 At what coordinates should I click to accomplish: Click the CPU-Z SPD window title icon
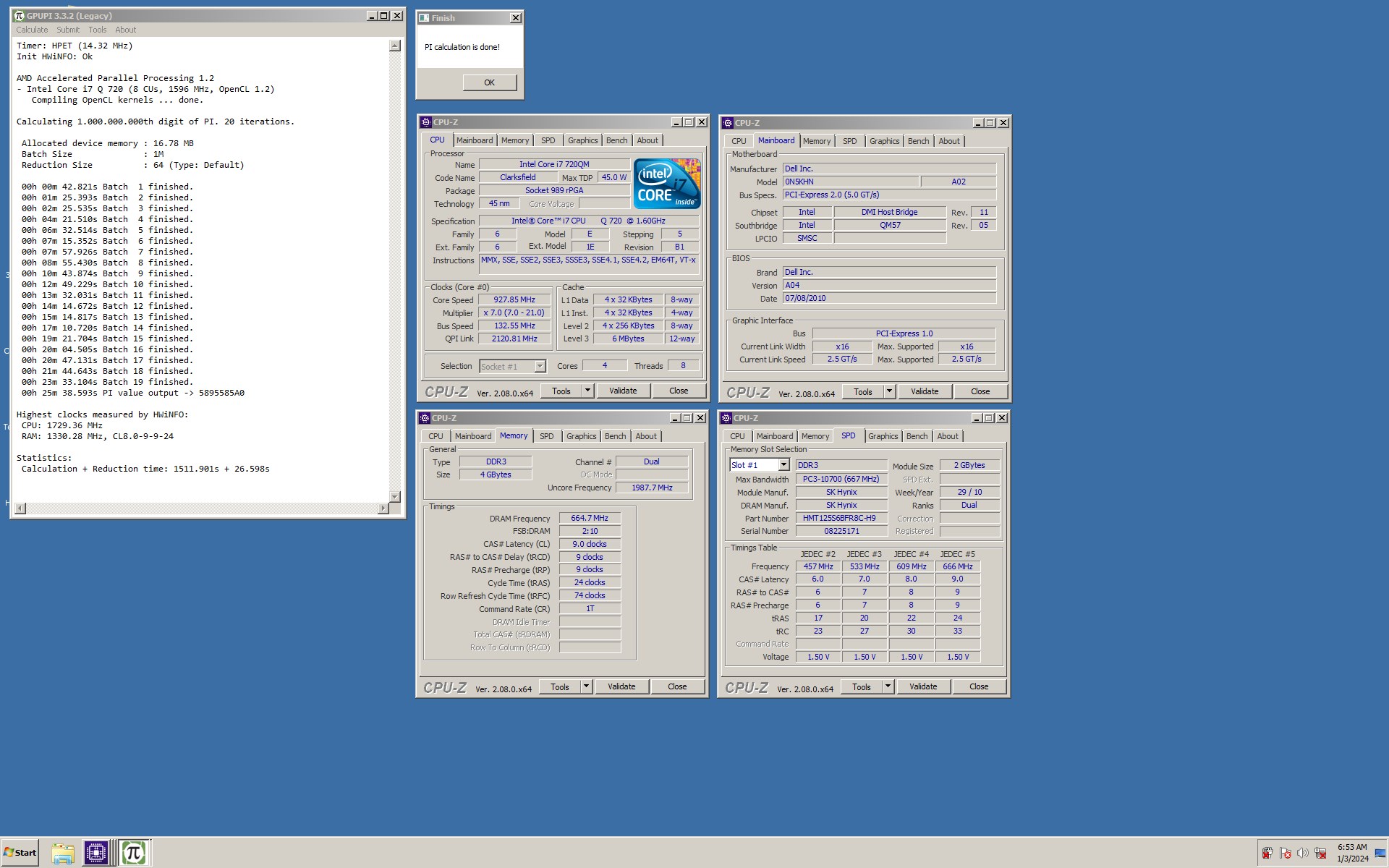(726, 418)
